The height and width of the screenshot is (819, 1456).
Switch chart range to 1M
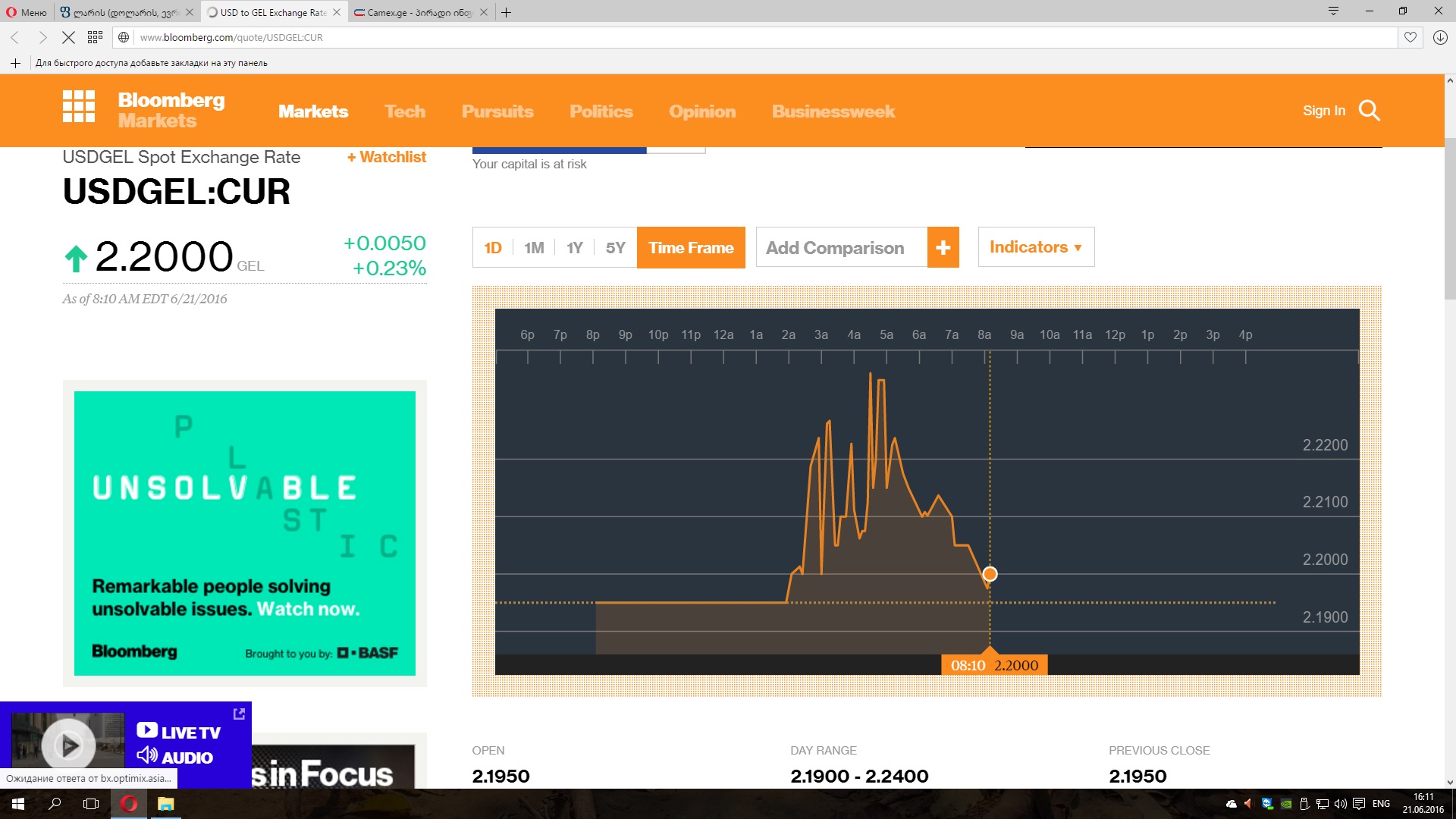(534, 248)
